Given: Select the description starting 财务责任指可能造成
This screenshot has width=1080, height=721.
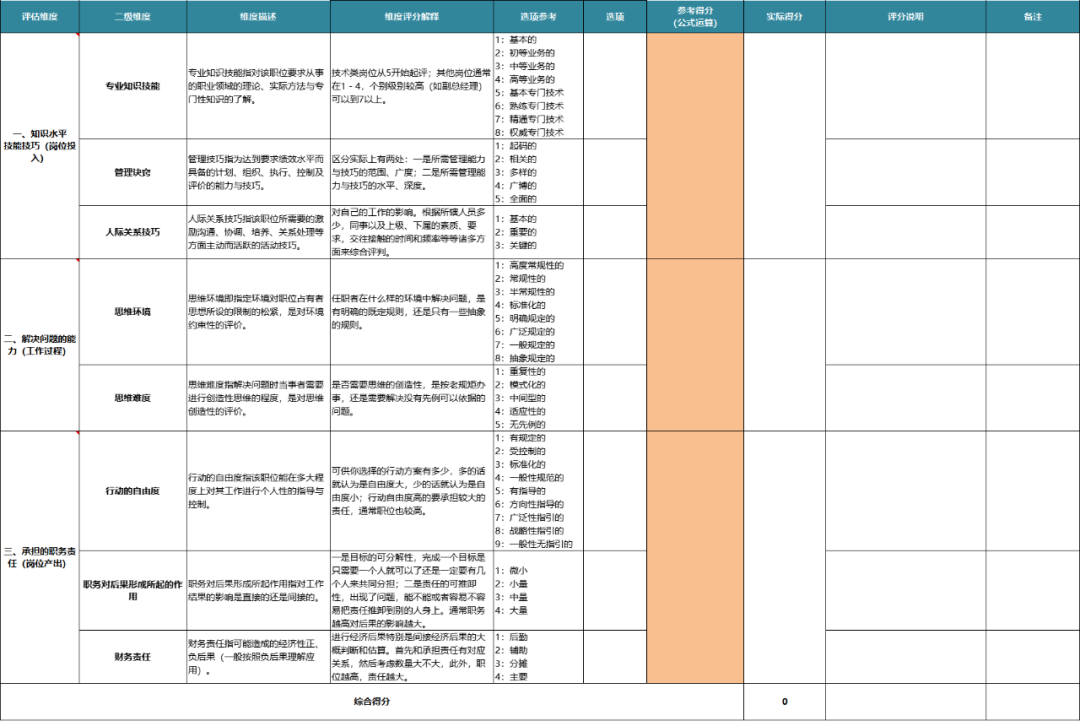Looking at the screenshot, I should (x=258, y=657).
